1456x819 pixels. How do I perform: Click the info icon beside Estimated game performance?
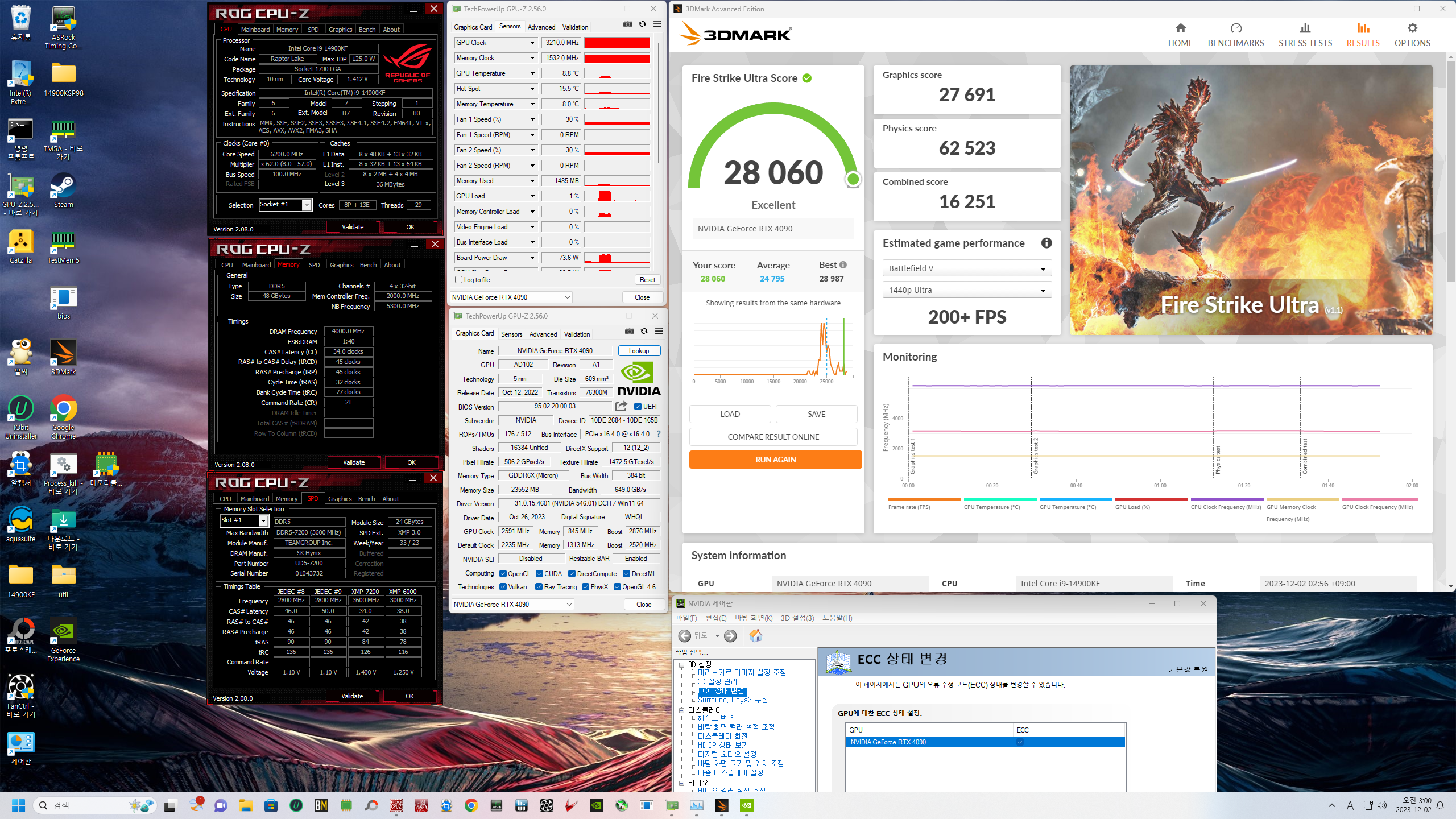tap(1046, 243)
